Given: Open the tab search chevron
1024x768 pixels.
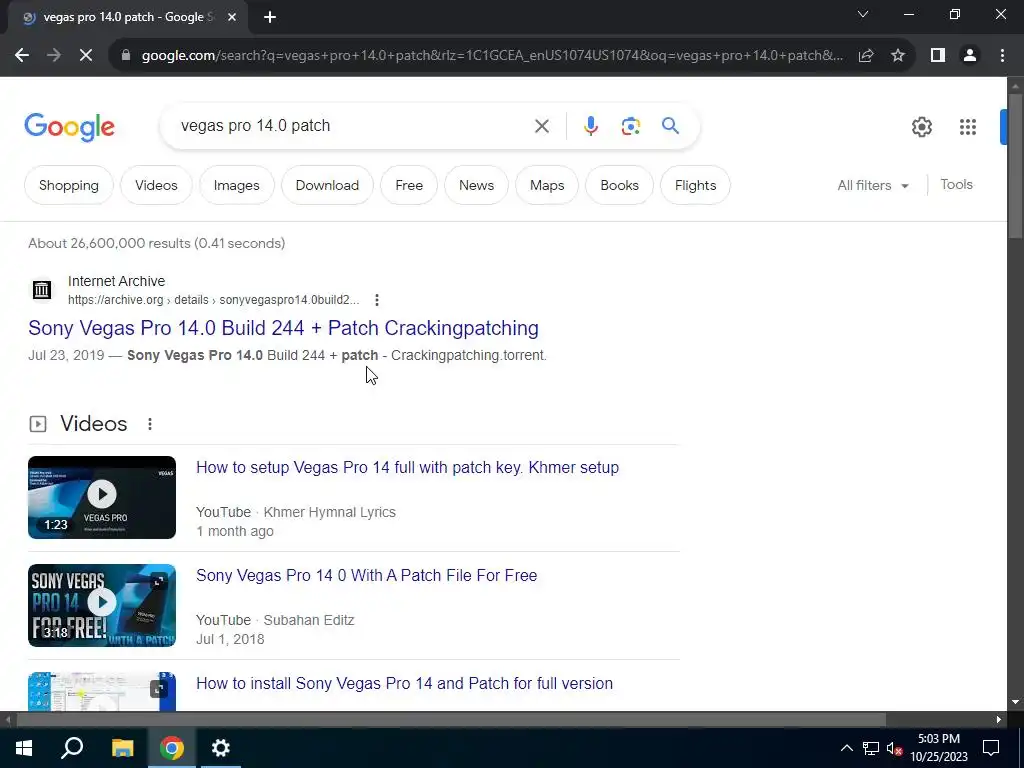Looking at the screenshot, I should click(x=863, y=14).
